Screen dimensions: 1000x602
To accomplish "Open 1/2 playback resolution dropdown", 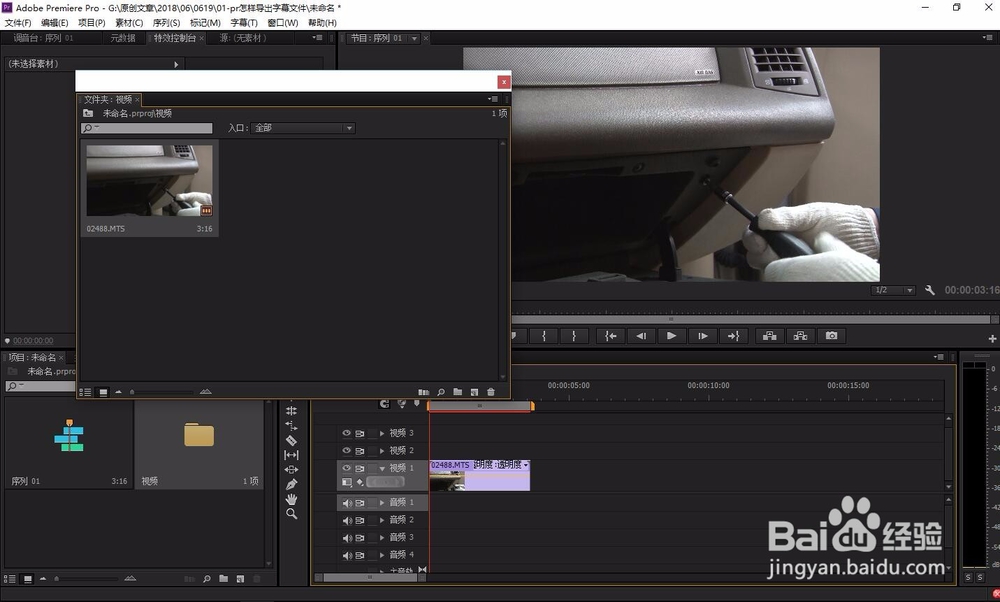I will tap(893, 290).
